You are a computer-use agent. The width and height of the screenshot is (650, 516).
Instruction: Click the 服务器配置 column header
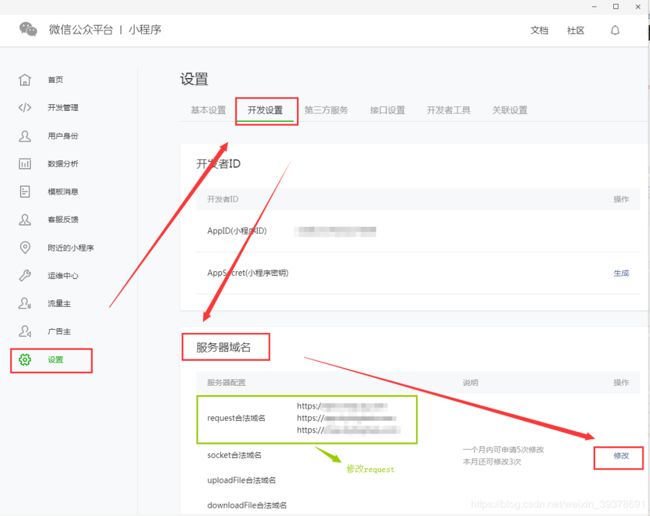[226, 383]
